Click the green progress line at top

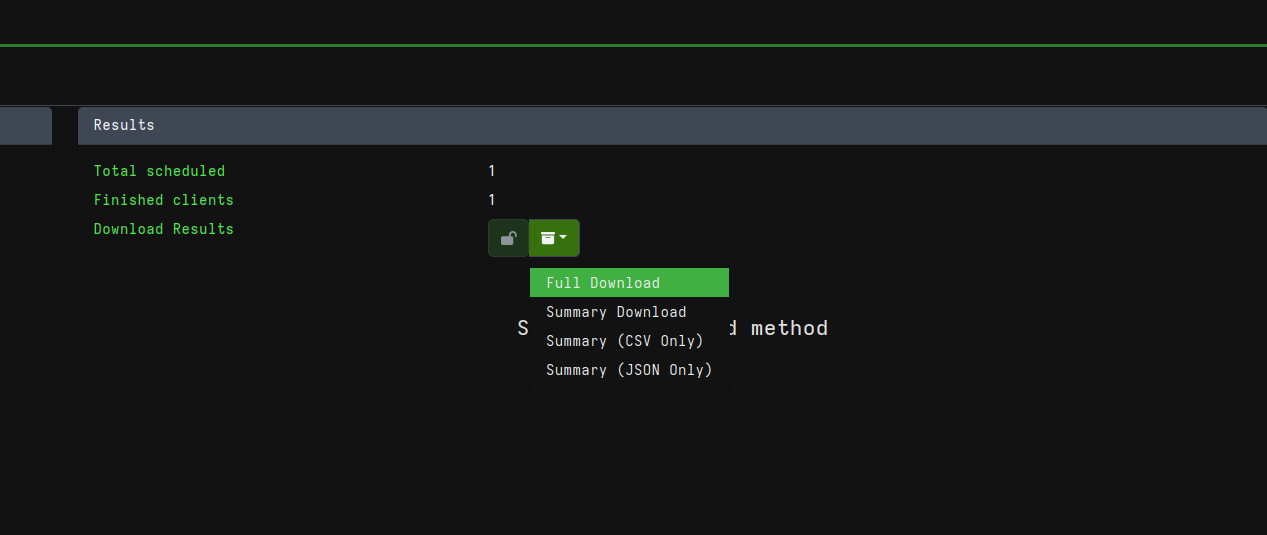pos(633,45)
